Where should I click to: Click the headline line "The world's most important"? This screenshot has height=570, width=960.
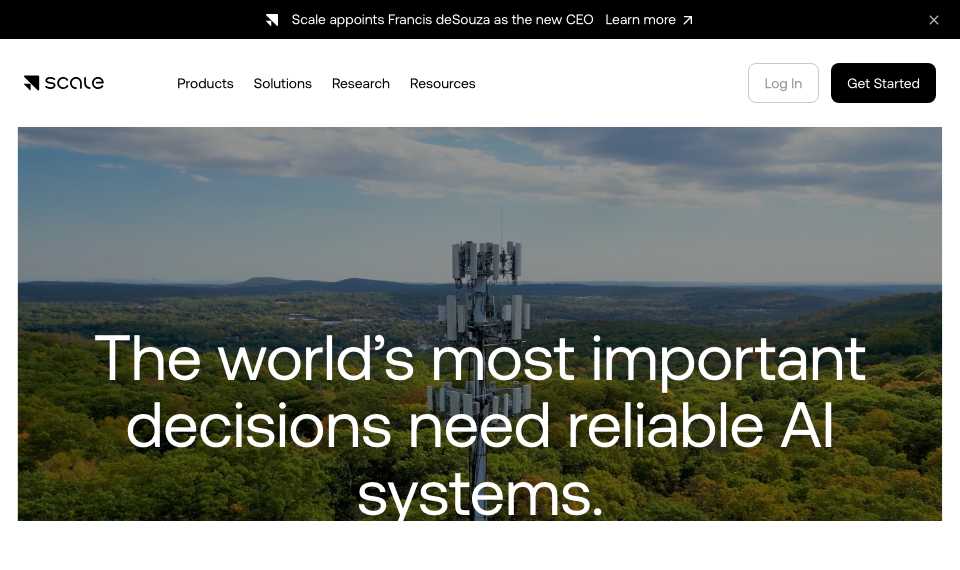tap(480, 360)
